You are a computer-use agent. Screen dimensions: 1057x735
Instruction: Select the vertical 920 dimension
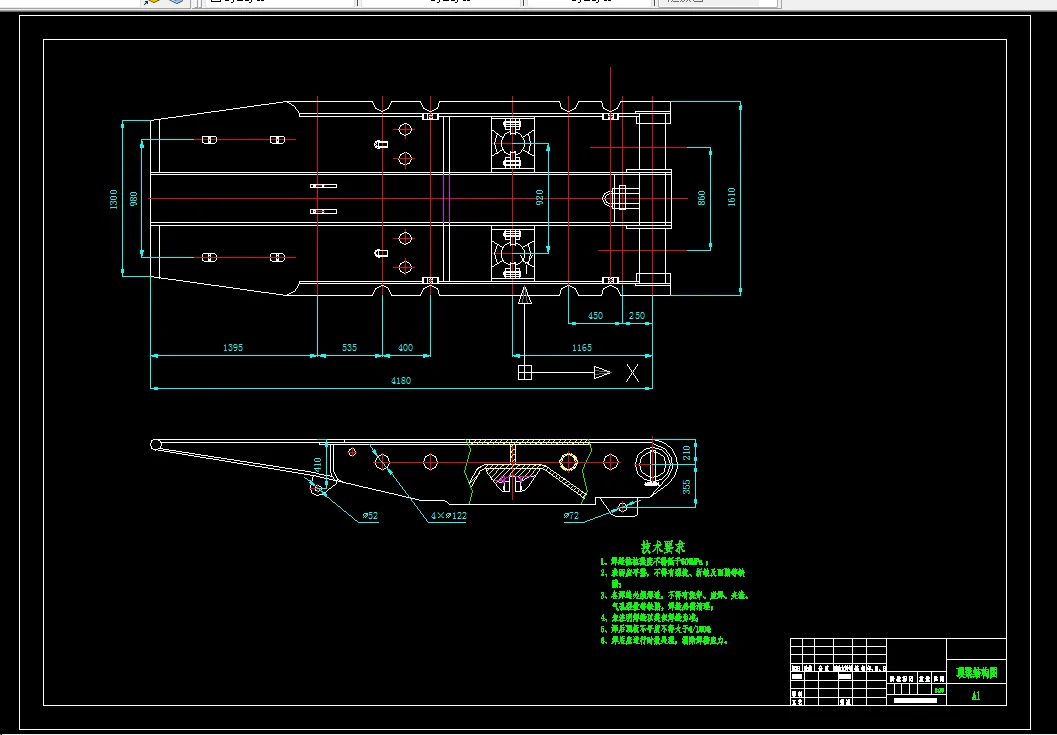coord(539,198)
